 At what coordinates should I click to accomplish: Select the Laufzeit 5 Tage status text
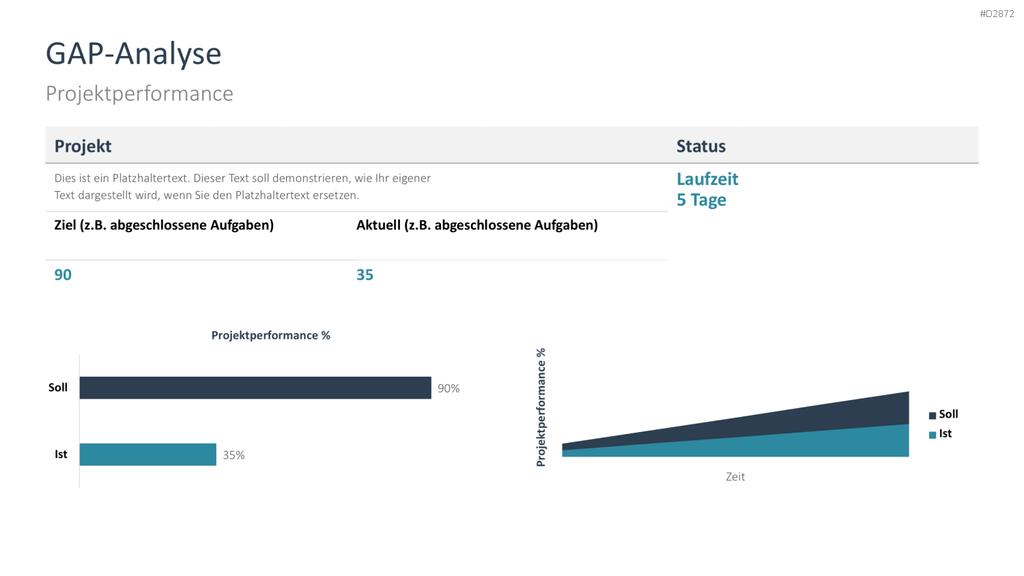707,189
